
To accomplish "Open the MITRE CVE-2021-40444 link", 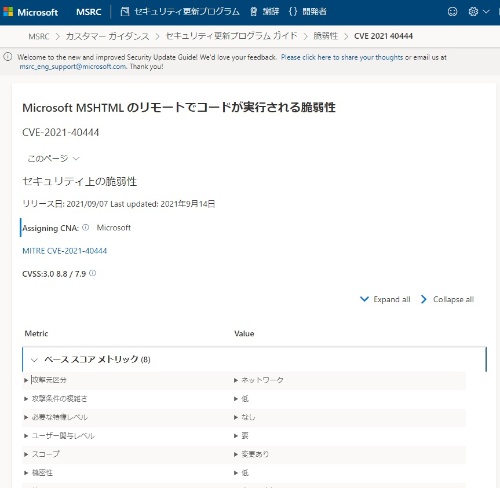I will [65, 251].
